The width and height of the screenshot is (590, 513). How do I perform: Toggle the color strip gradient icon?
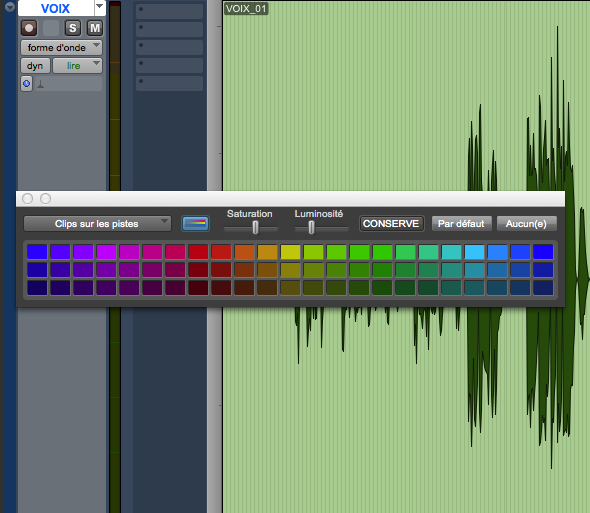pyautogui.click(x=196, y=224)
